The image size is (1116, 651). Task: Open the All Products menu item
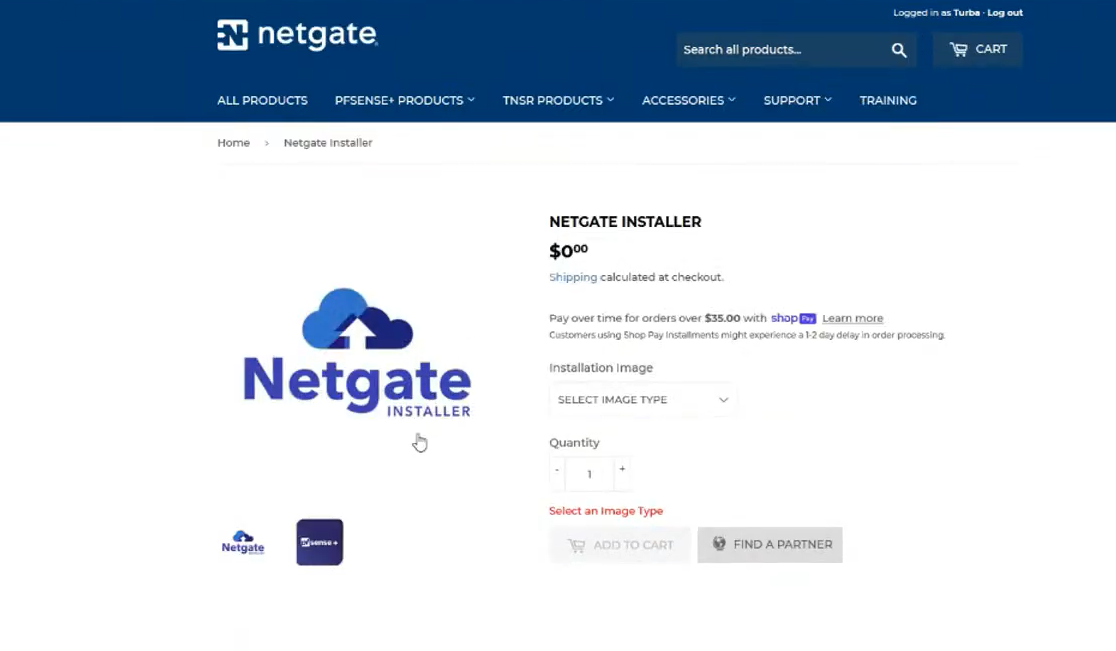click(262, 100)
